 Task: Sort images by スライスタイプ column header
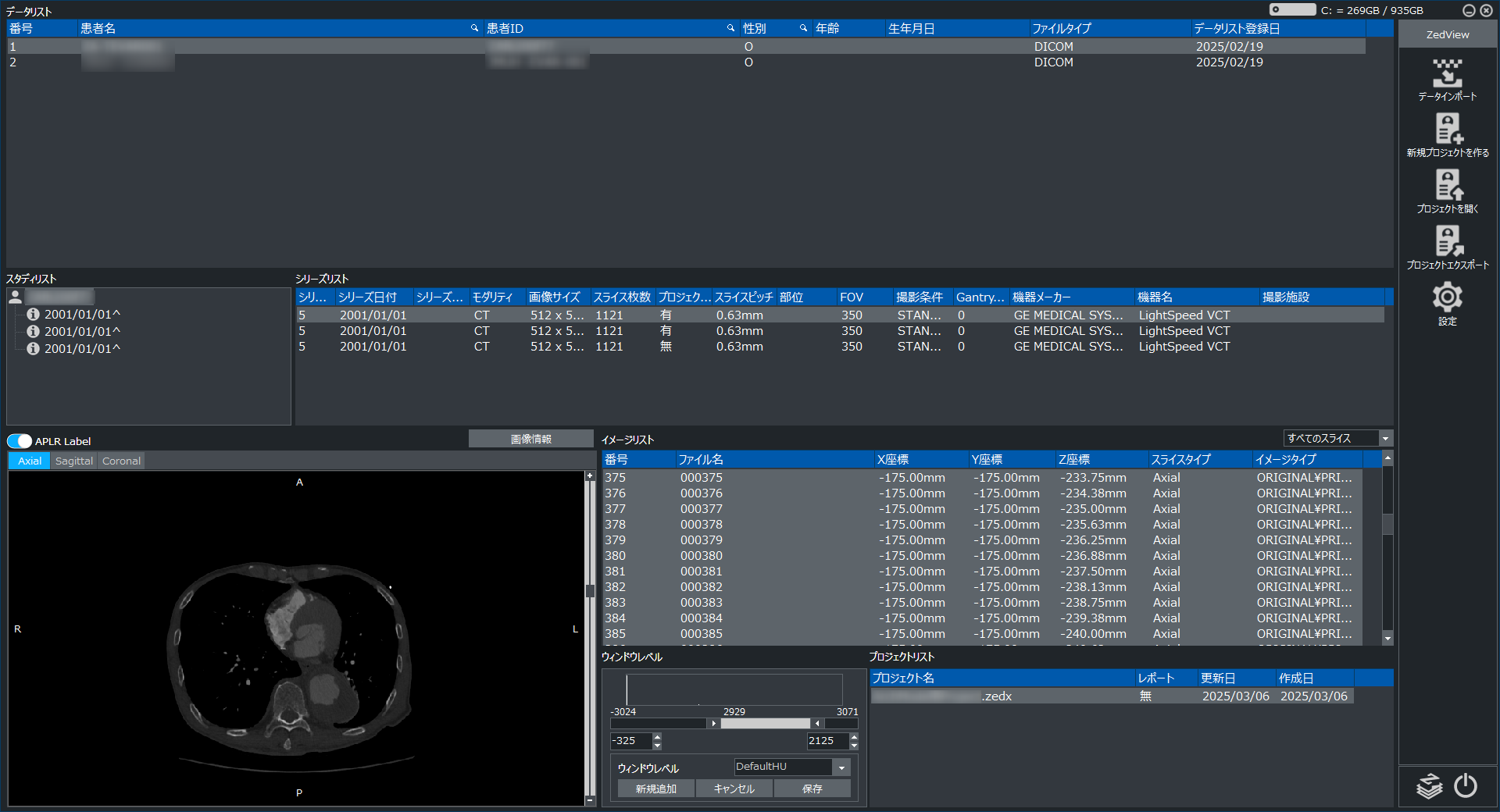tap(1200, 460)
